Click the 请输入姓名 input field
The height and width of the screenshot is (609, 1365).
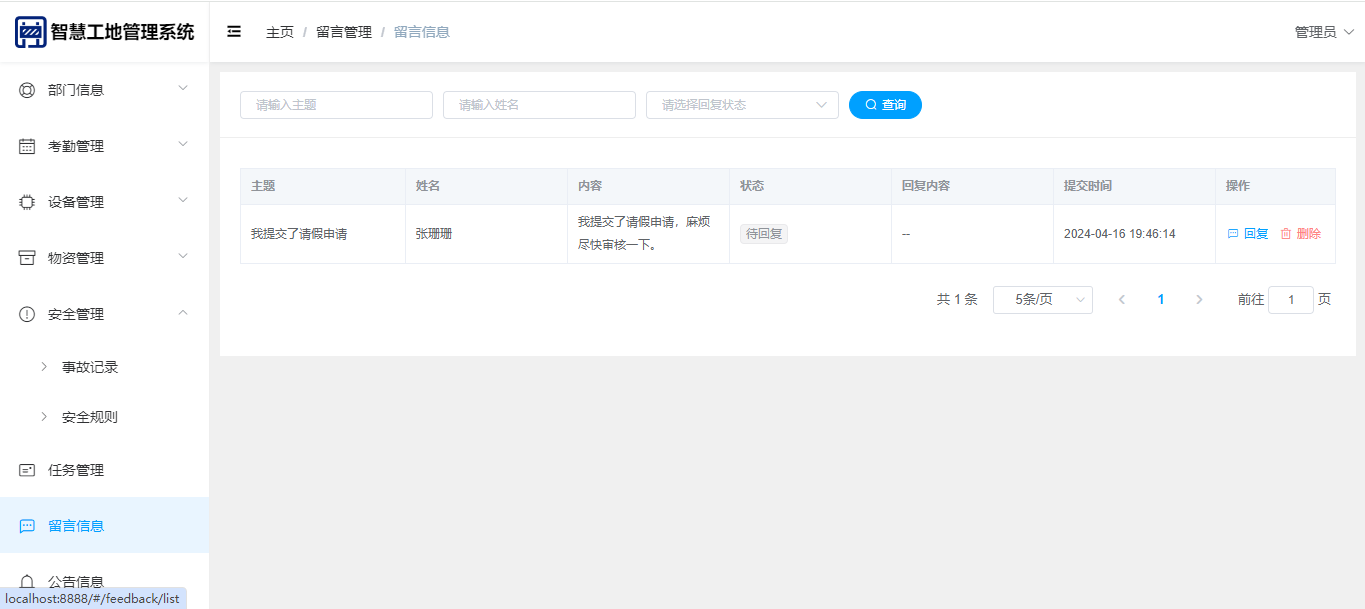539,105
